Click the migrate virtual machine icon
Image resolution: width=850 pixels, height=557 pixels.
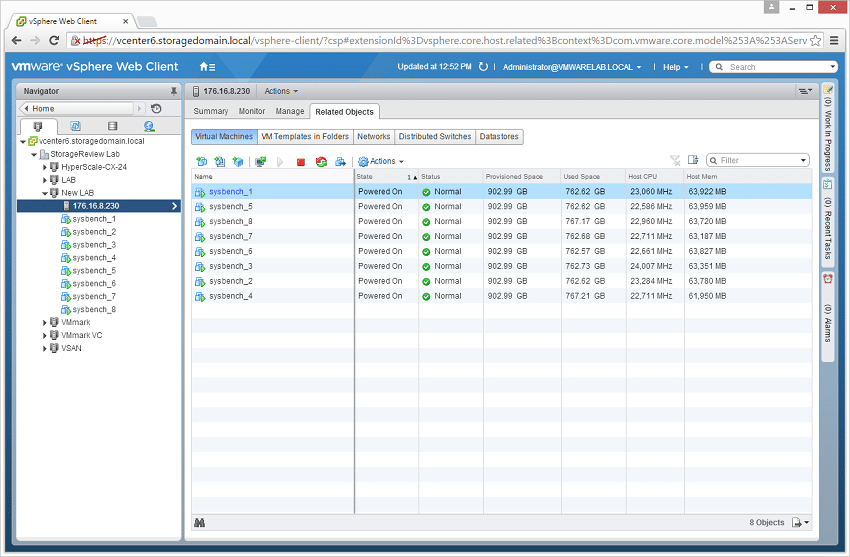coord(340,161)
